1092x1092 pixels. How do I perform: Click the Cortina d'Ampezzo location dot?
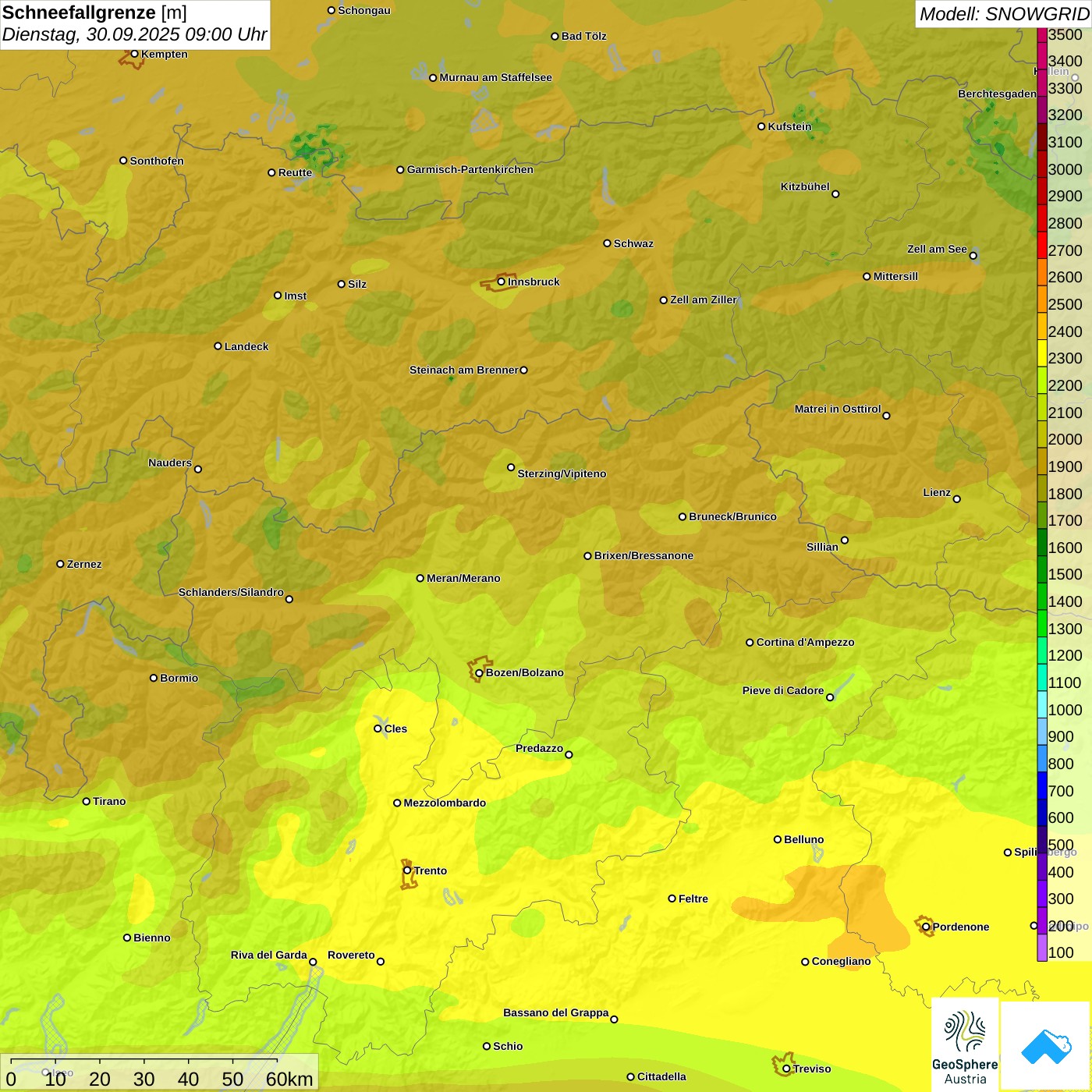(x=750, y=643)
